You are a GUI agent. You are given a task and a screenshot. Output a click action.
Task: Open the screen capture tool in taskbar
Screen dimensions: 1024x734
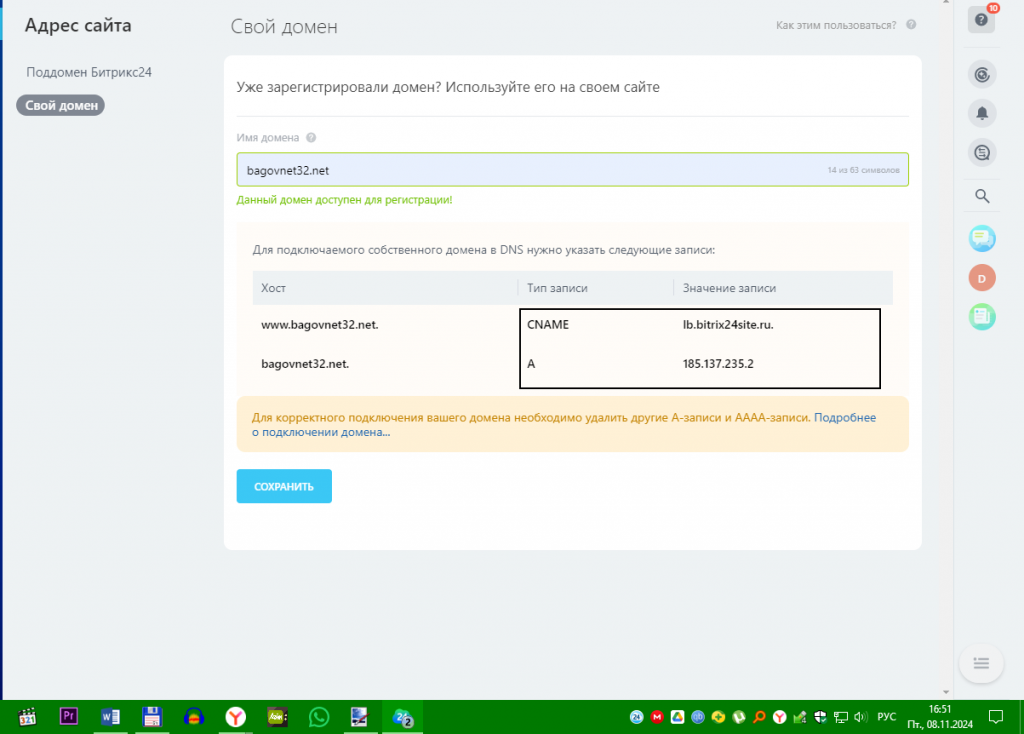[x=359, y=717]
